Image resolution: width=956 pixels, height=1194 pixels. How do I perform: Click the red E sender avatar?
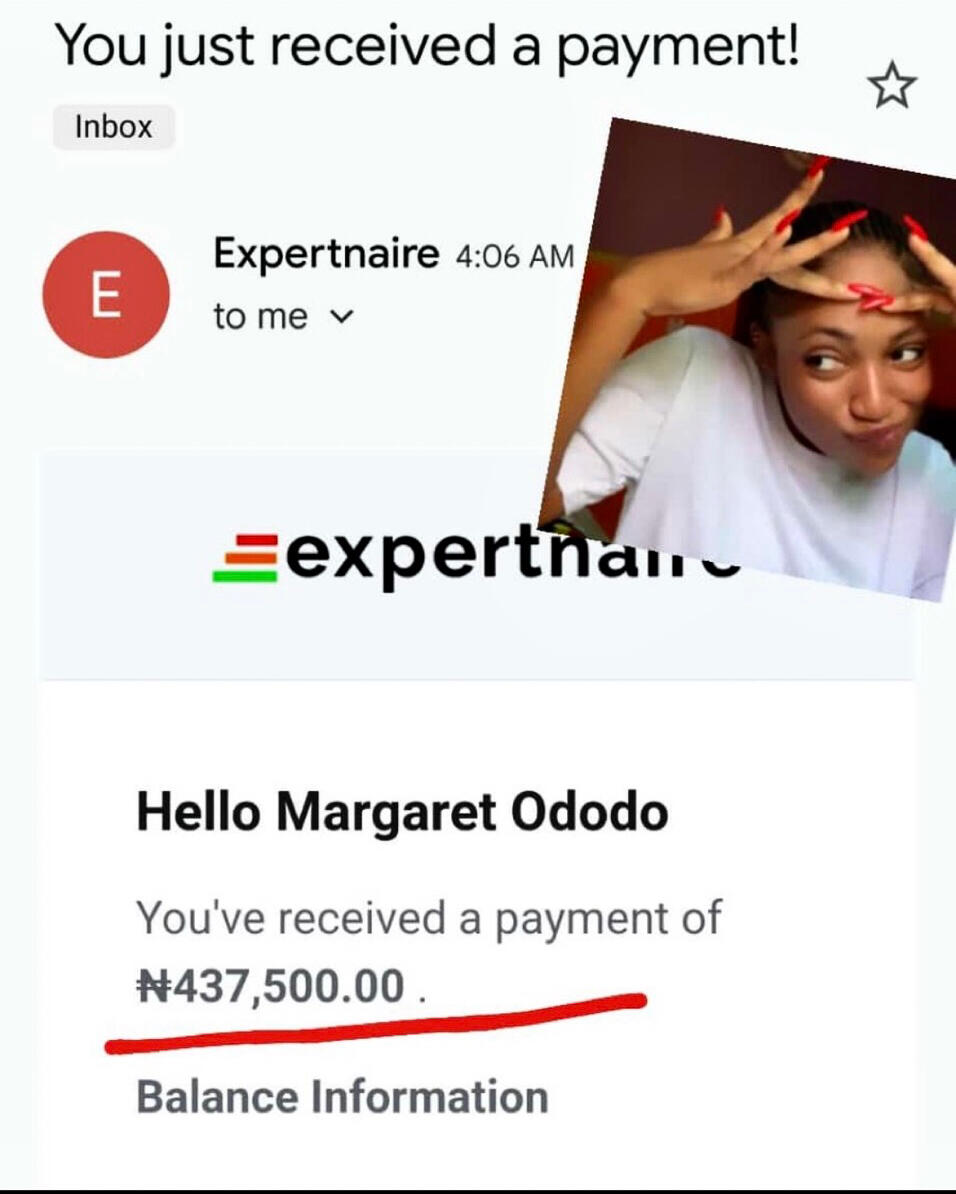[105, 294]
